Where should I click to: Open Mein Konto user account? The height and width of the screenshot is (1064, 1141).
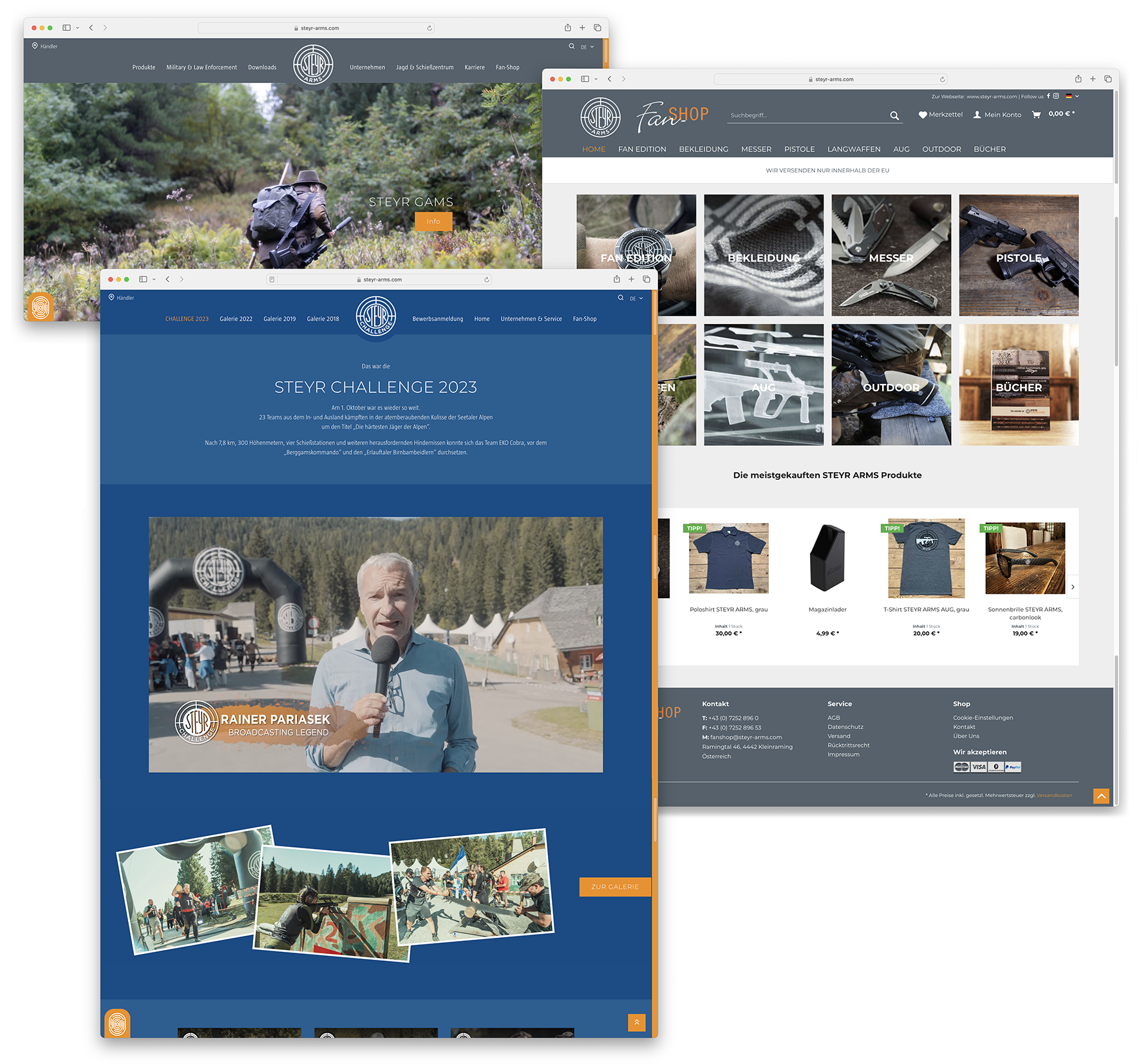click(997, 115)
